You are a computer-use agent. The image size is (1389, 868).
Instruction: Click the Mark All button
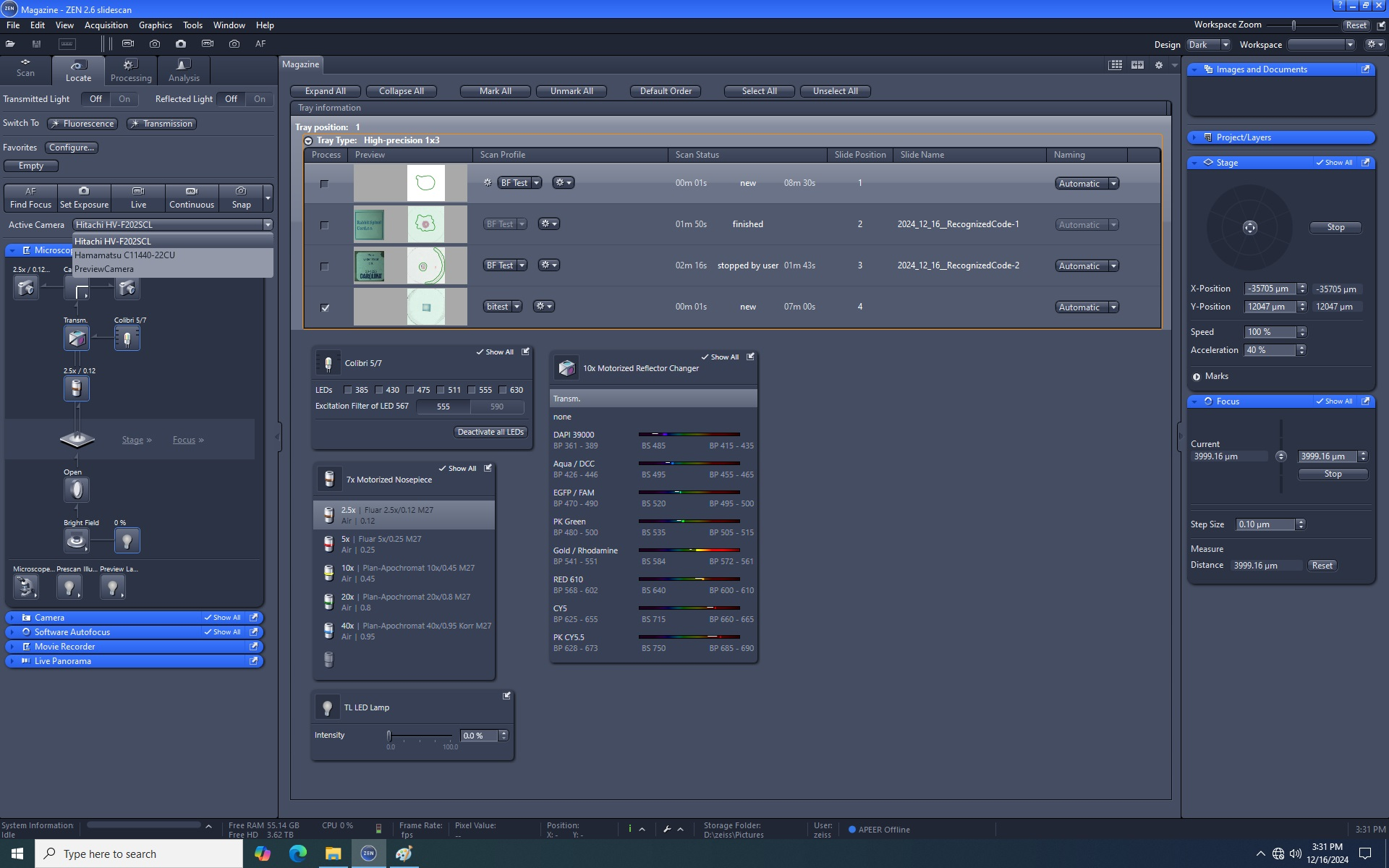click(496, 91)
